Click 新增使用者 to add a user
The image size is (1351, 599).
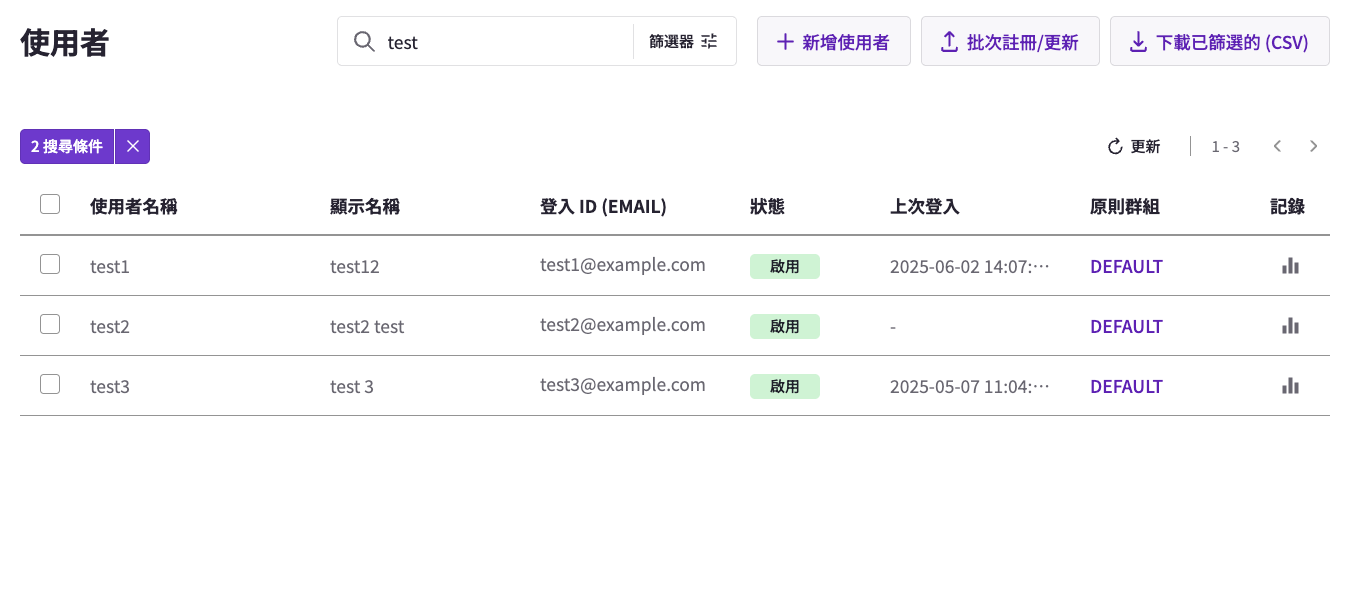834,42
